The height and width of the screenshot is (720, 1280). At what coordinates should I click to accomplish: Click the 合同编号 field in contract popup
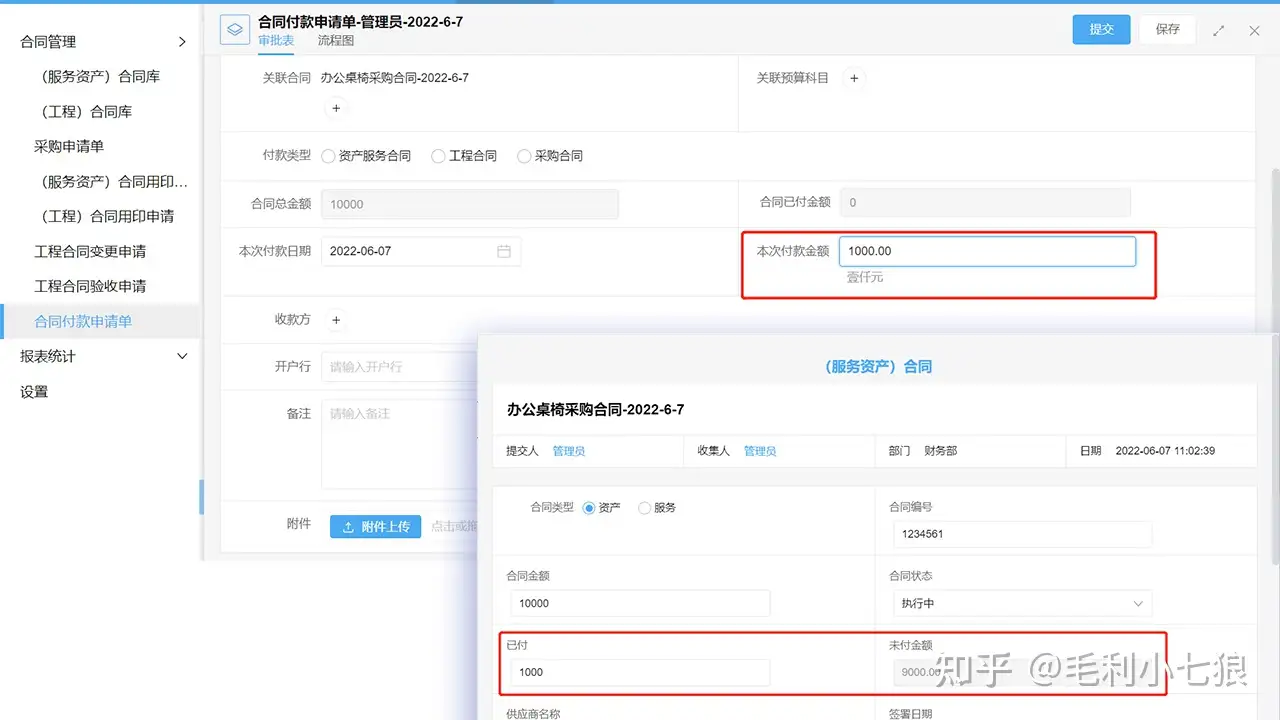coord(1022,534)
